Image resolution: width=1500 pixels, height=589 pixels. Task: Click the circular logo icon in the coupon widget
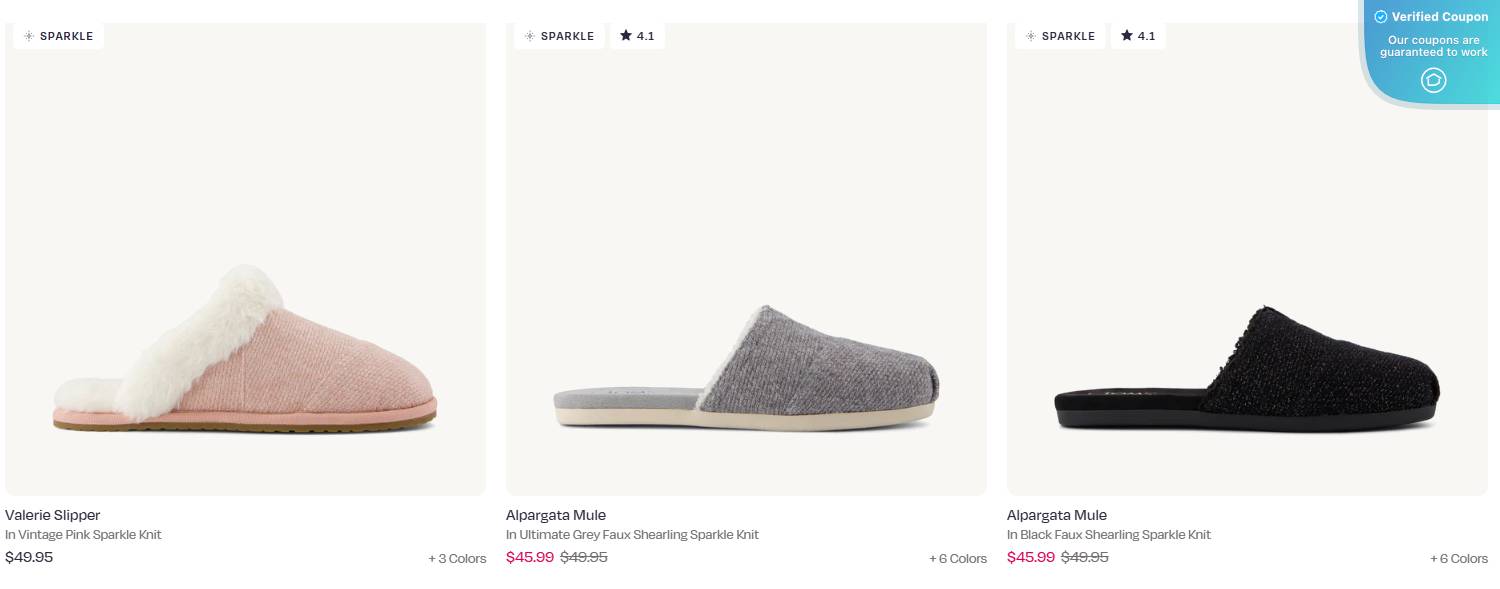pos(1434,80)
